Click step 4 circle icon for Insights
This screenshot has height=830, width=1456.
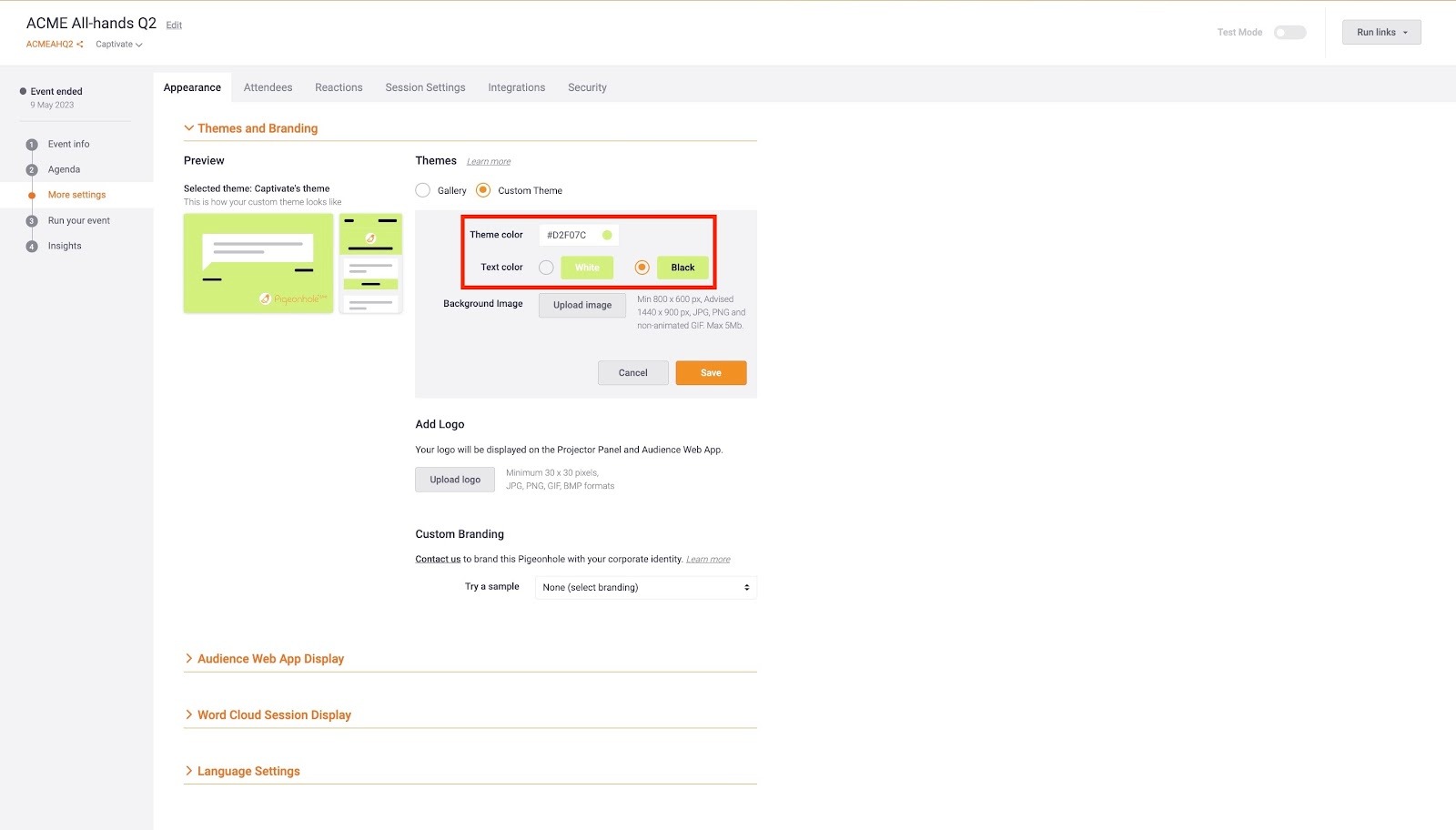[32, 247]
